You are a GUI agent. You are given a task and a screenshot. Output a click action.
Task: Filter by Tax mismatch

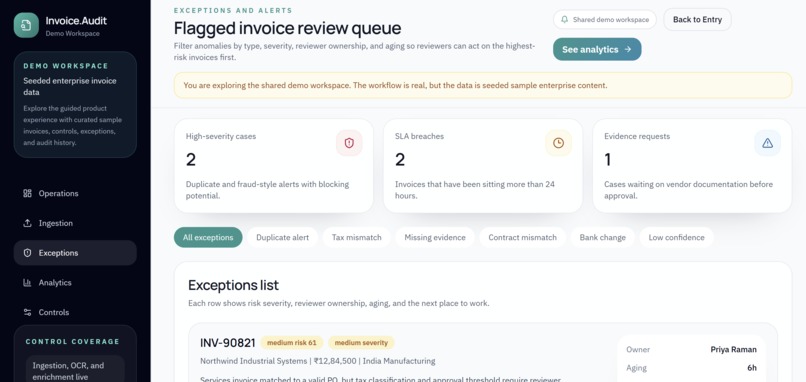pos(357,238)
